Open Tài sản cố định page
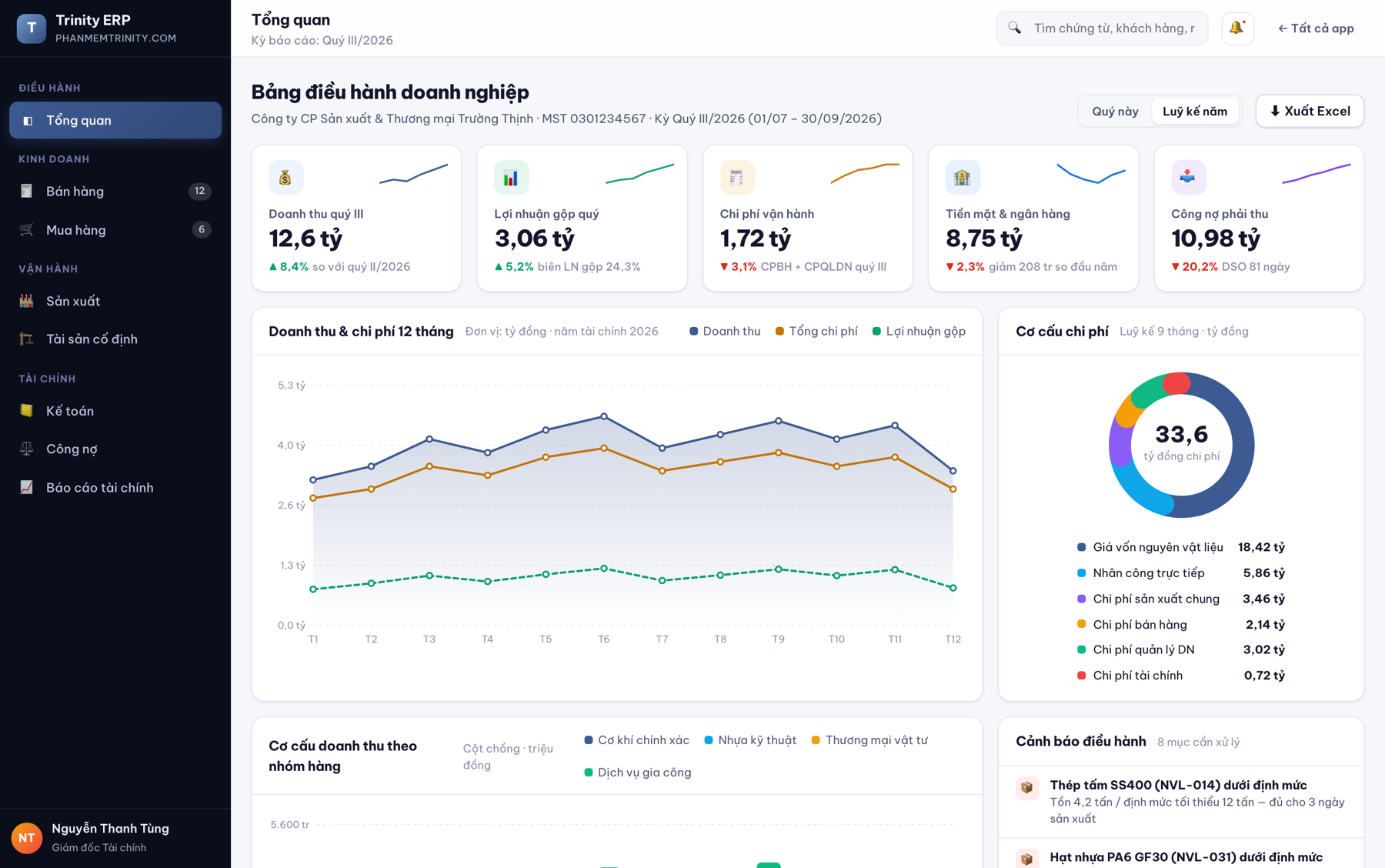This screenshot has width=1385, height=868. [x=115, y=339]
